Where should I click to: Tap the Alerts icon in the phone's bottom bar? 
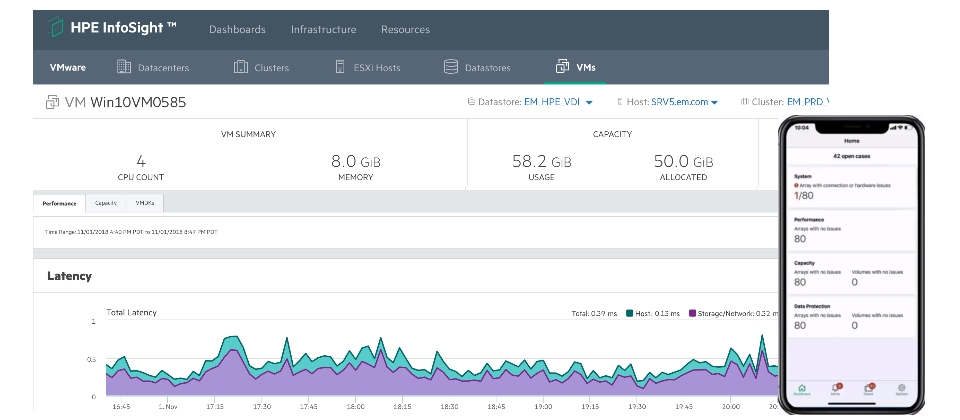835,387
